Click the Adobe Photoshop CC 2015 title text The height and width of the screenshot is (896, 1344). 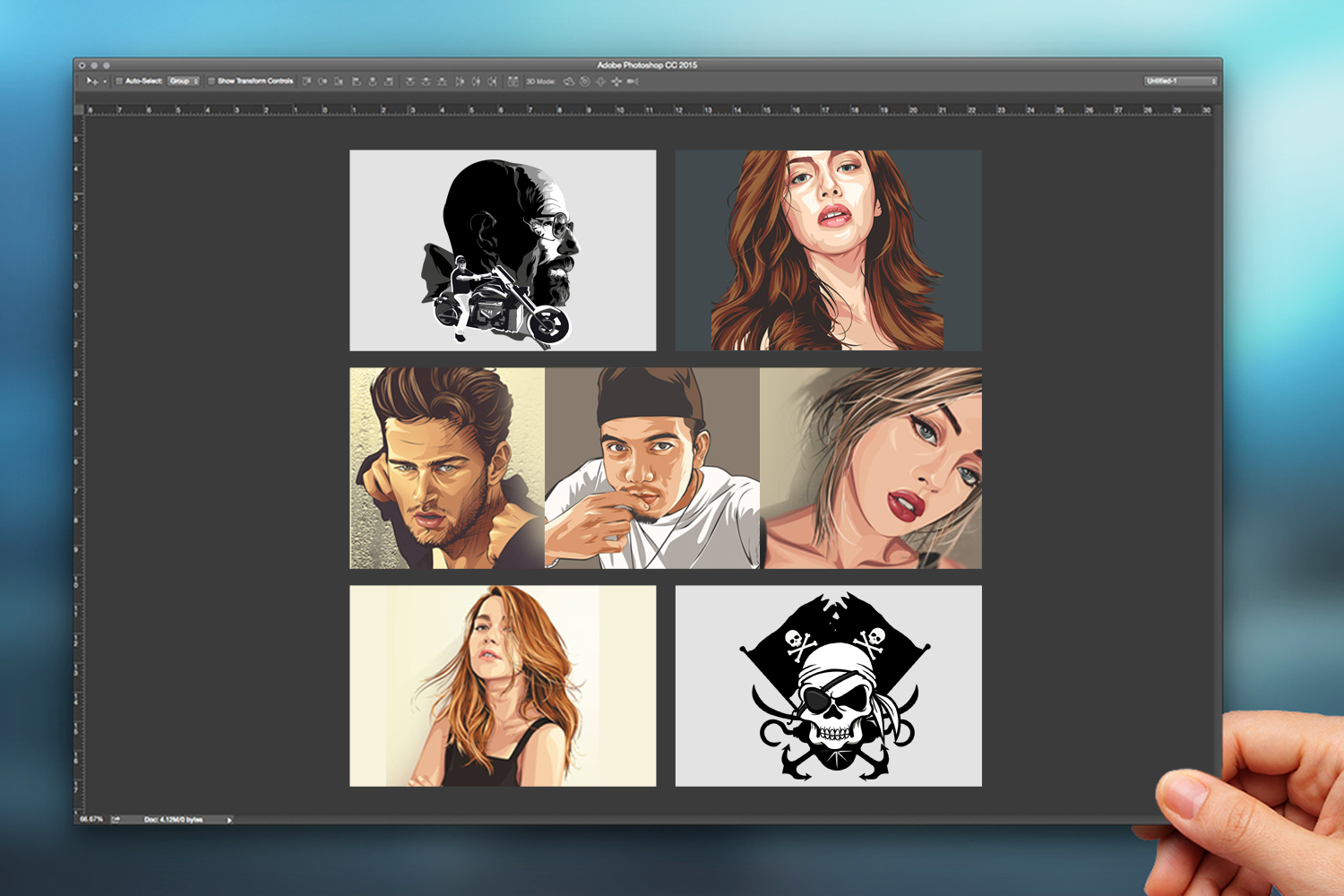click(647, 65)
